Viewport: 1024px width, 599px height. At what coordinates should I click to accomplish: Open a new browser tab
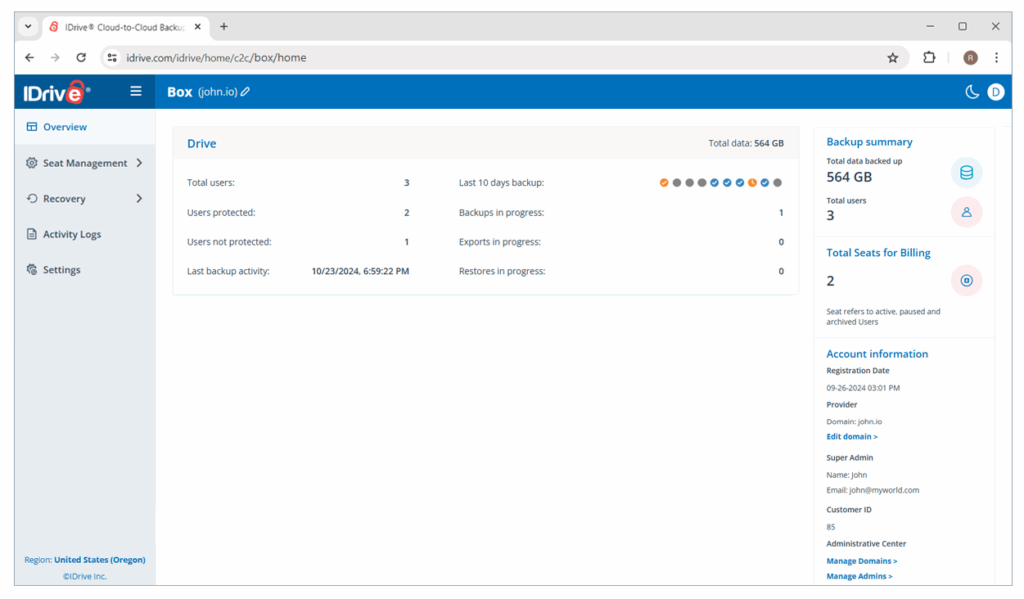coord(224,27)
